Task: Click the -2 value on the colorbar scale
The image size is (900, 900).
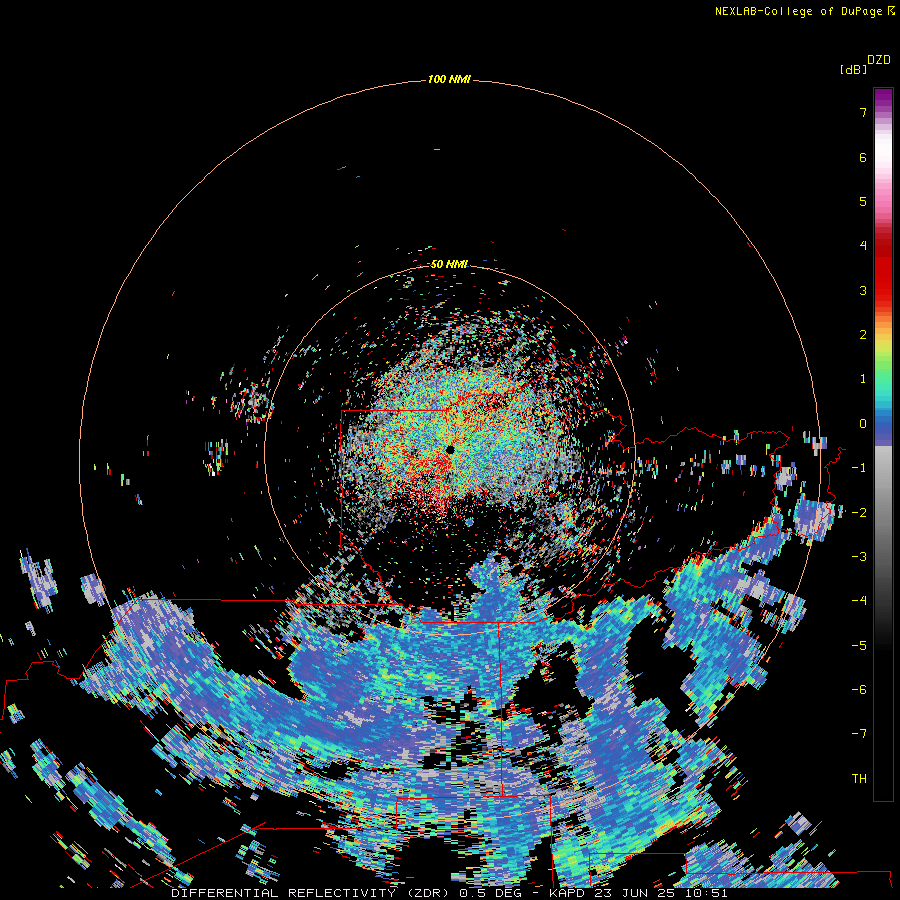Action: point(859,513)
